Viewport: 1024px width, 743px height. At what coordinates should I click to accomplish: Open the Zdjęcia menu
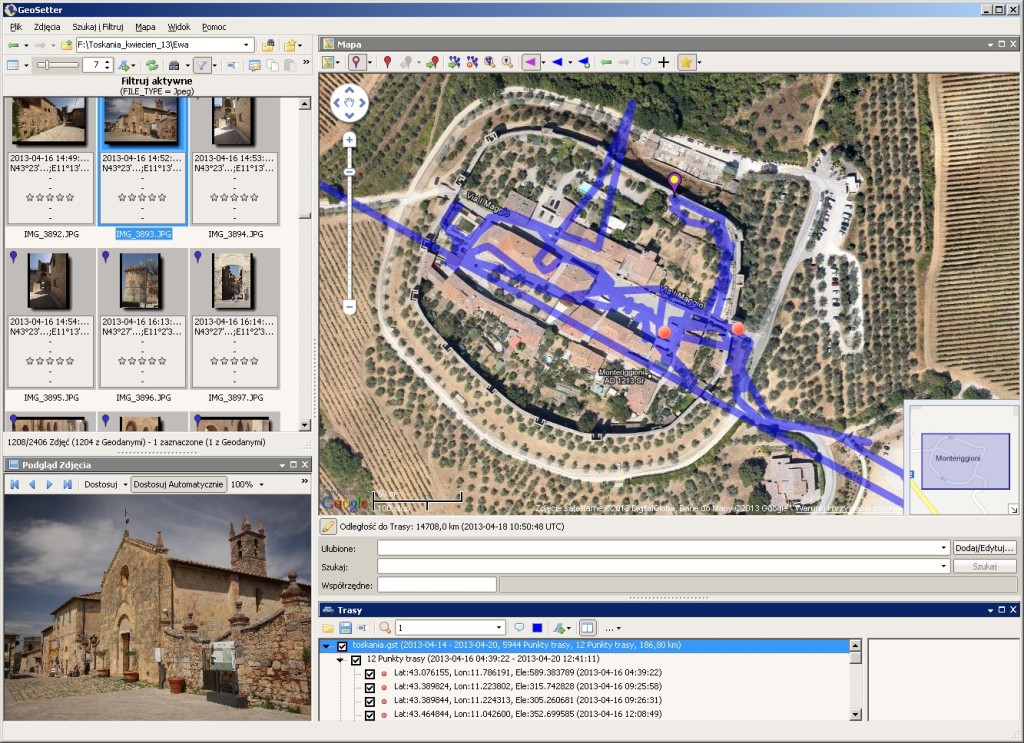46,27
